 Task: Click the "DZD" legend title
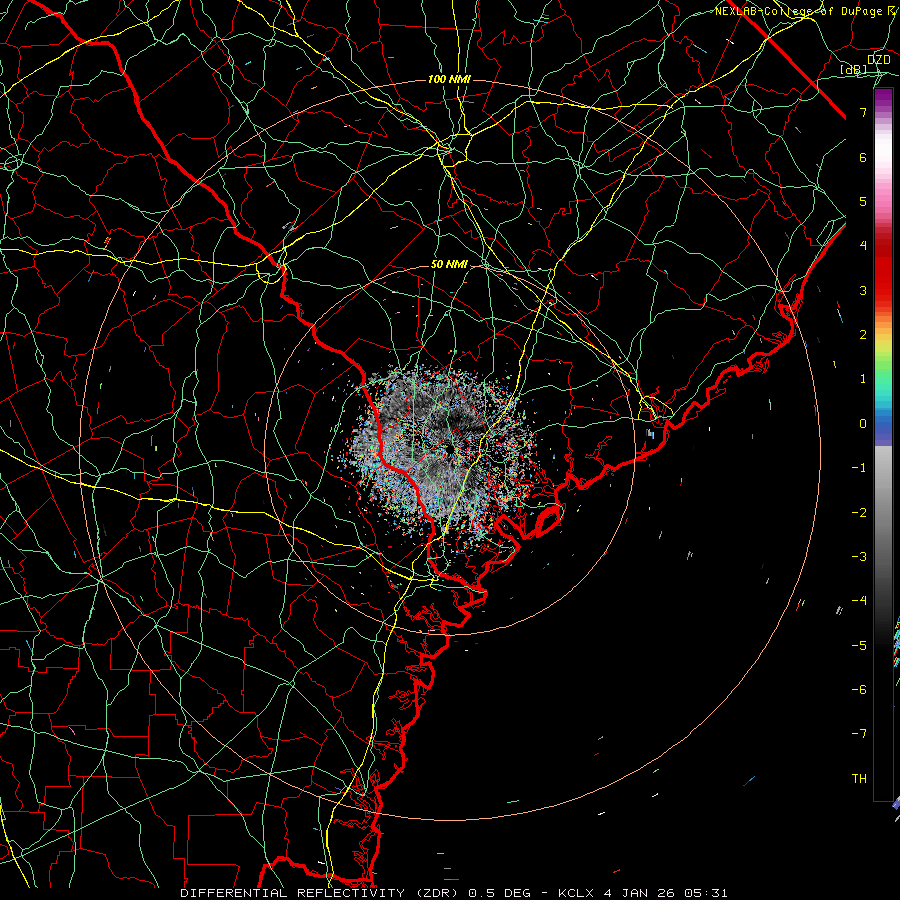point(878,60)
